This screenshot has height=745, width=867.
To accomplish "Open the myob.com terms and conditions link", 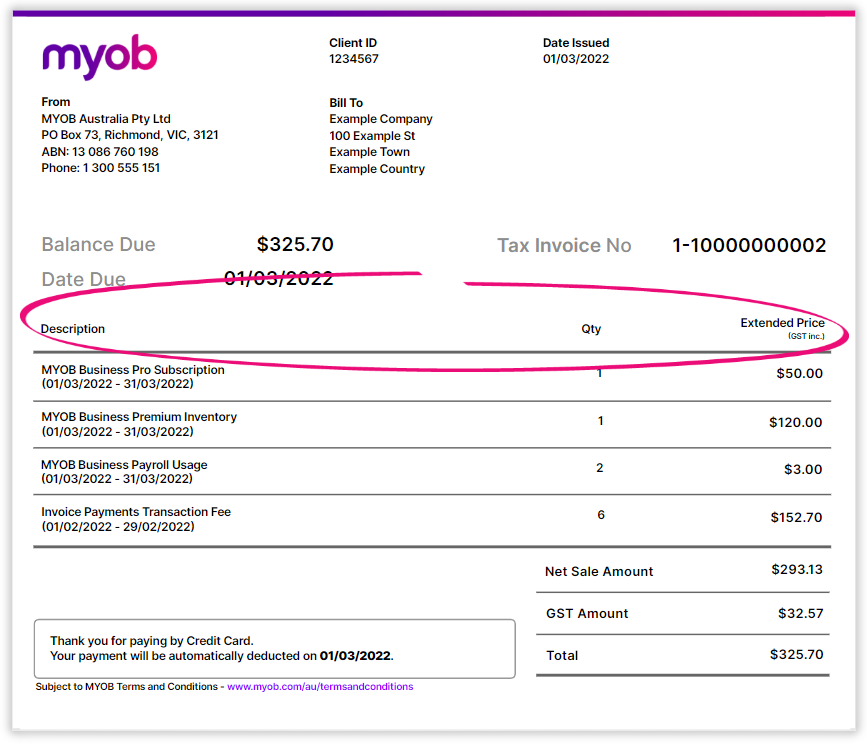I will 320,687.
